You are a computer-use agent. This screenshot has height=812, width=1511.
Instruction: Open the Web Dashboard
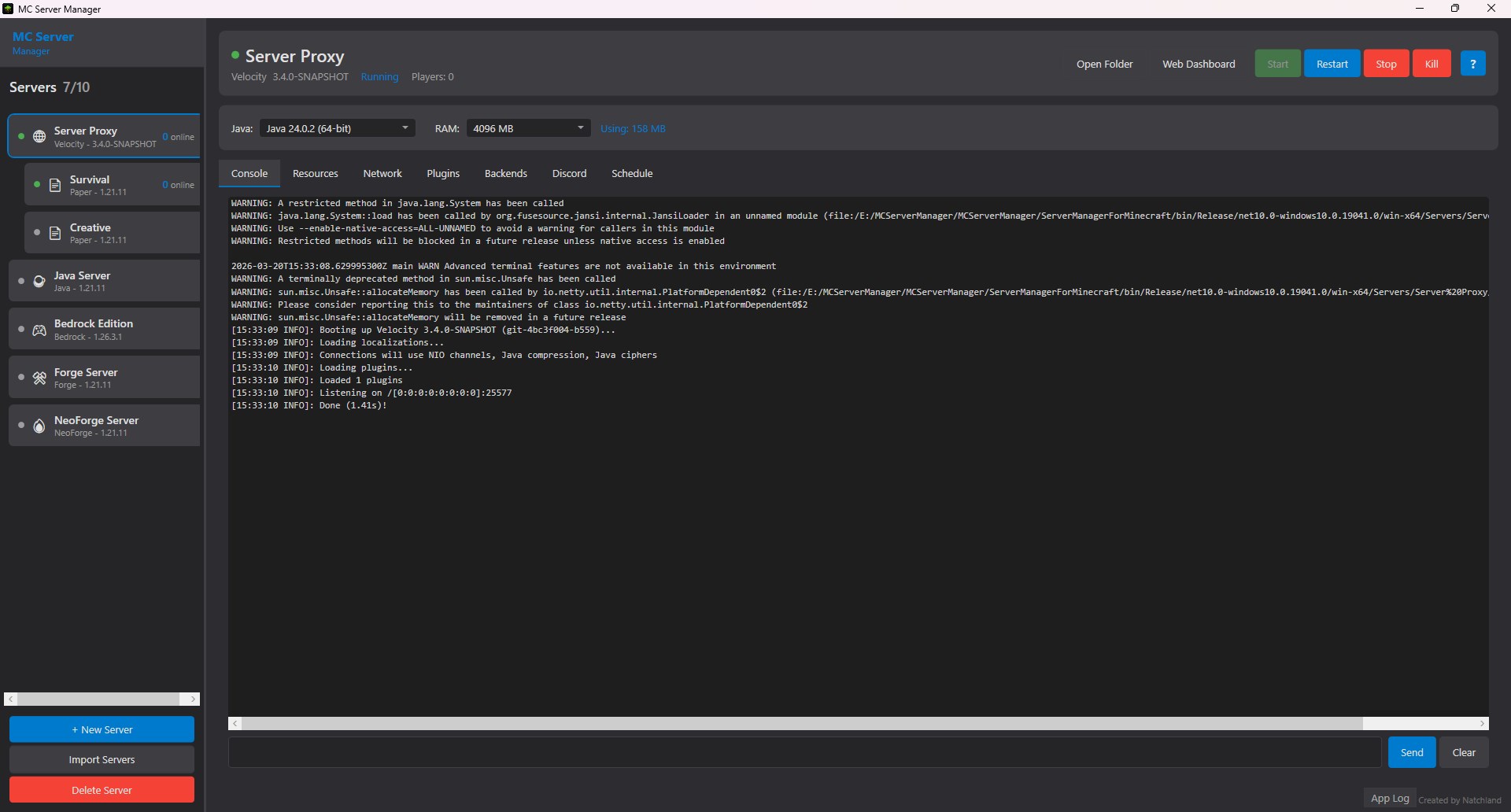[1199, 64]
